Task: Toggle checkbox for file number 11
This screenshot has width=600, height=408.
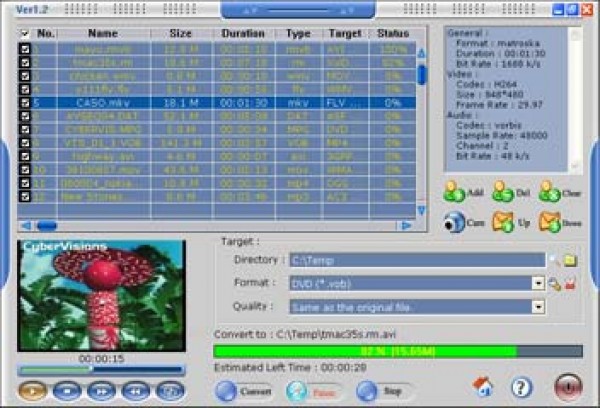Action: (x=25, y=183)
